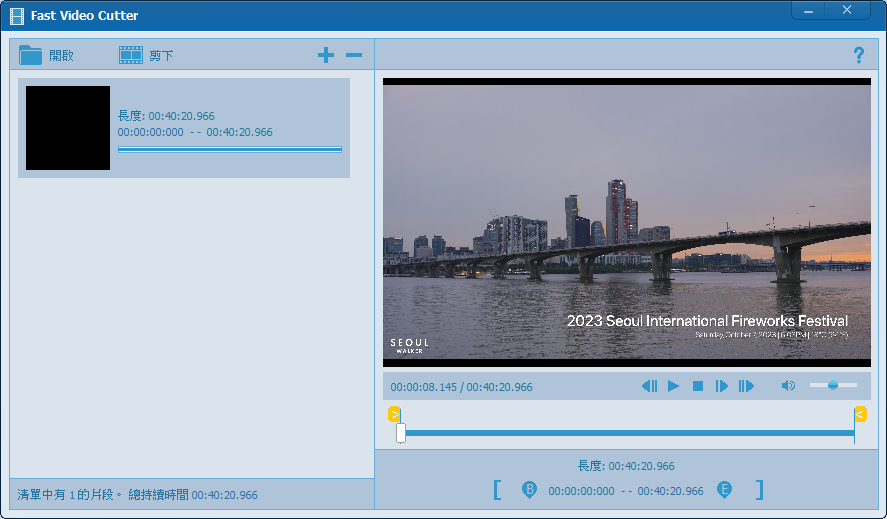Set the start point with left bracket
The height and width of the screenshot is (519, 887).
[x=497, y=490]
